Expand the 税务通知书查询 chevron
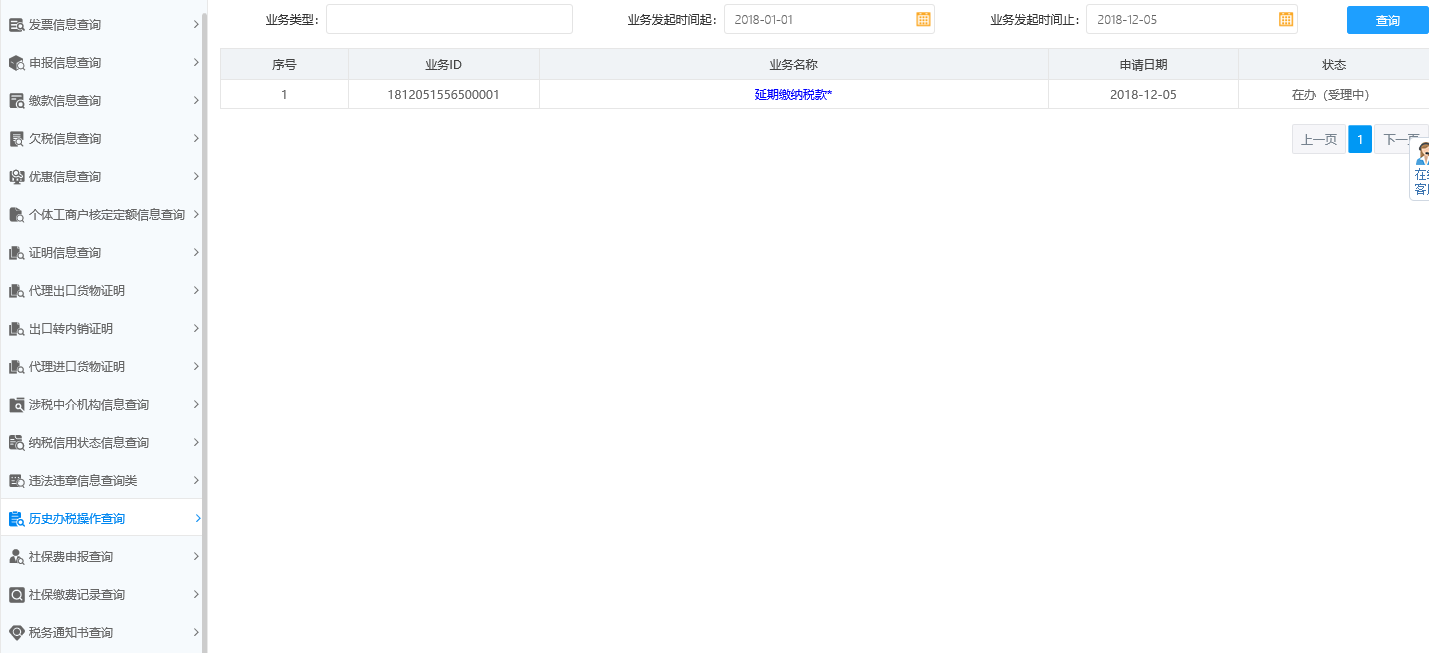The height and width of the screenshot is (653, 1429). tap(196, 632)
